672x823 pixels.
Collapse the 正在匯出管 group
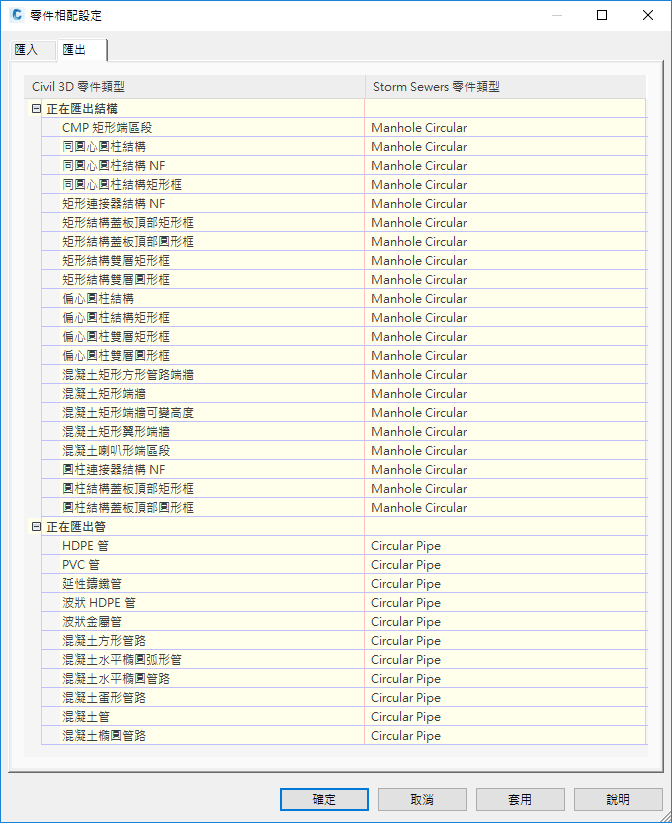(x=36, y=526)
